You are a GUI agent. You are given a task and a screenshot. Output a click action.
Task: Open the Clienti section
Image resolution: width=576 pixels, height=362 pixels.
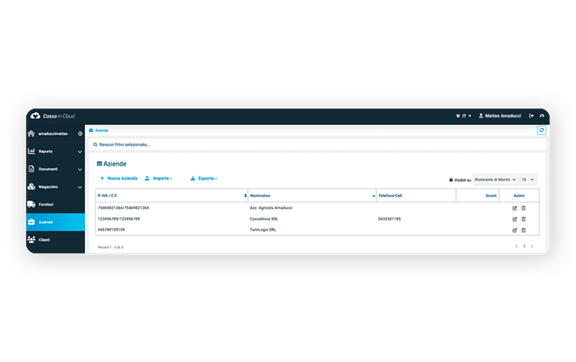[x=55, y=240]
